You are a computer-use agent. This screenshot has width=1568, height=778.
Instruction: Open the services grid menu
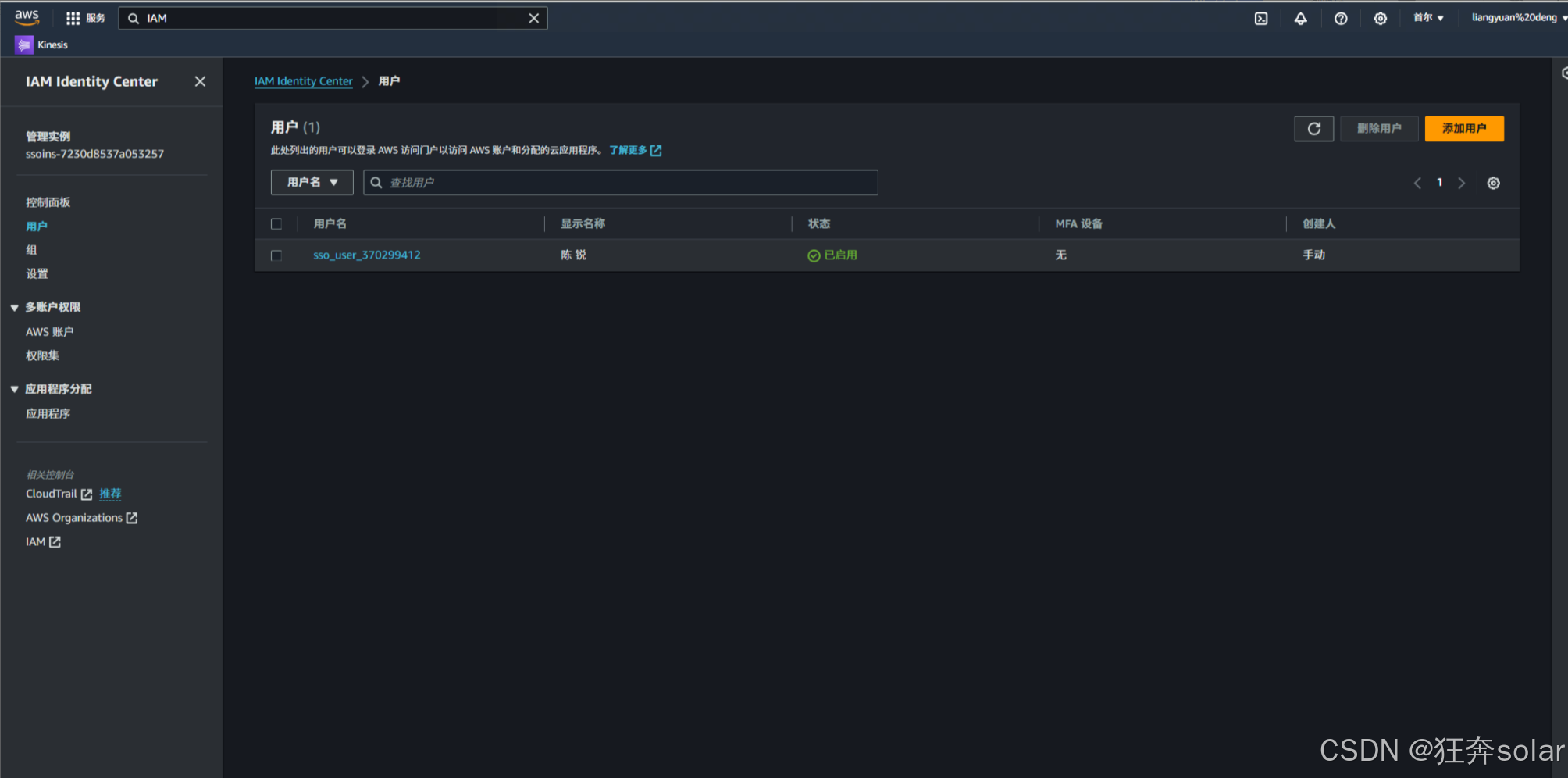(73, 18)
